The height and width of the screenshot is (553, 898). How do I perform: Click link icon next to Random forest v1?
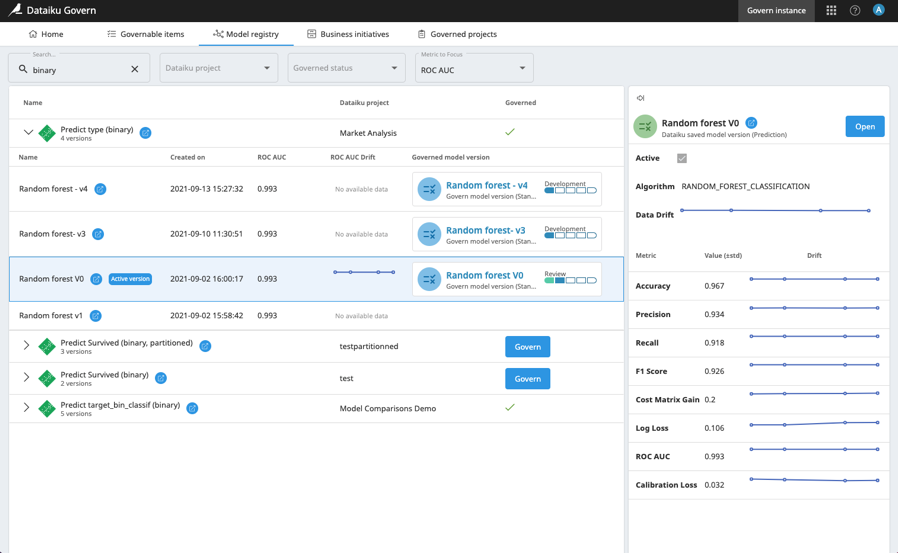(96, 316)
